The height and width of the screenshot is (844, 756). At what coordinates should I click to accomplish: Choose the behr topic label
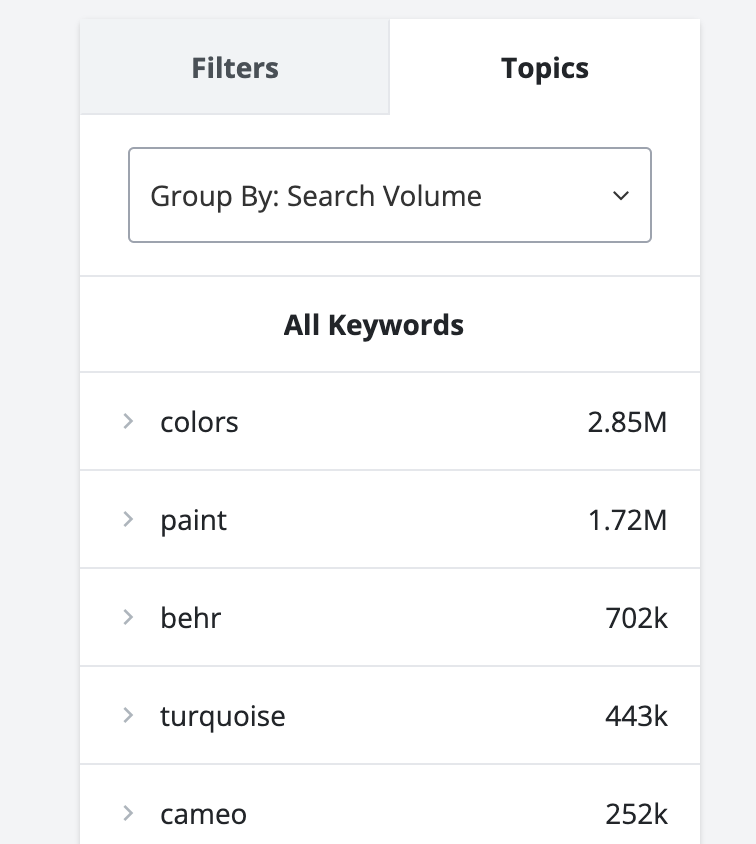[190, 618]
